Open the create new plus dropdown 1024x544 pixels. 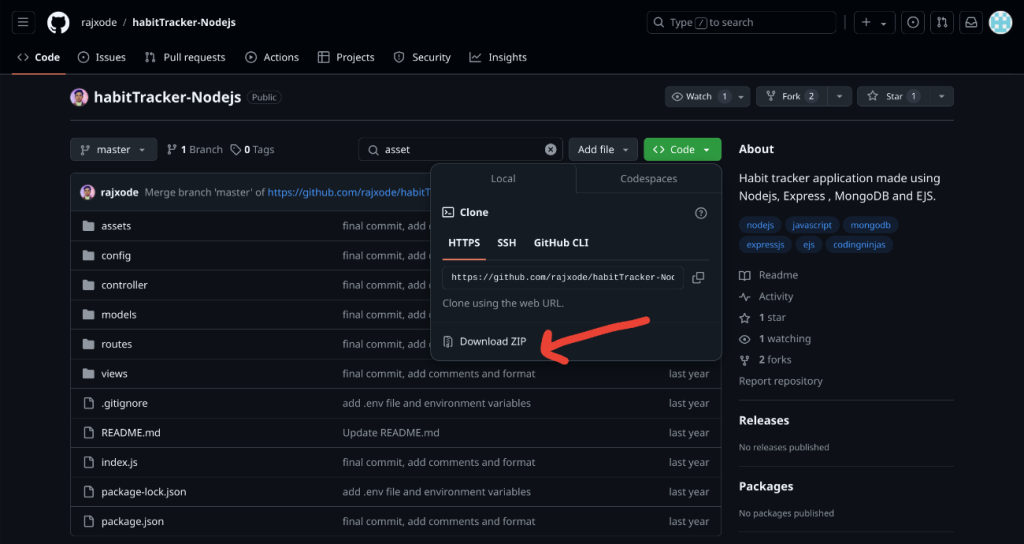pos(873,22)
